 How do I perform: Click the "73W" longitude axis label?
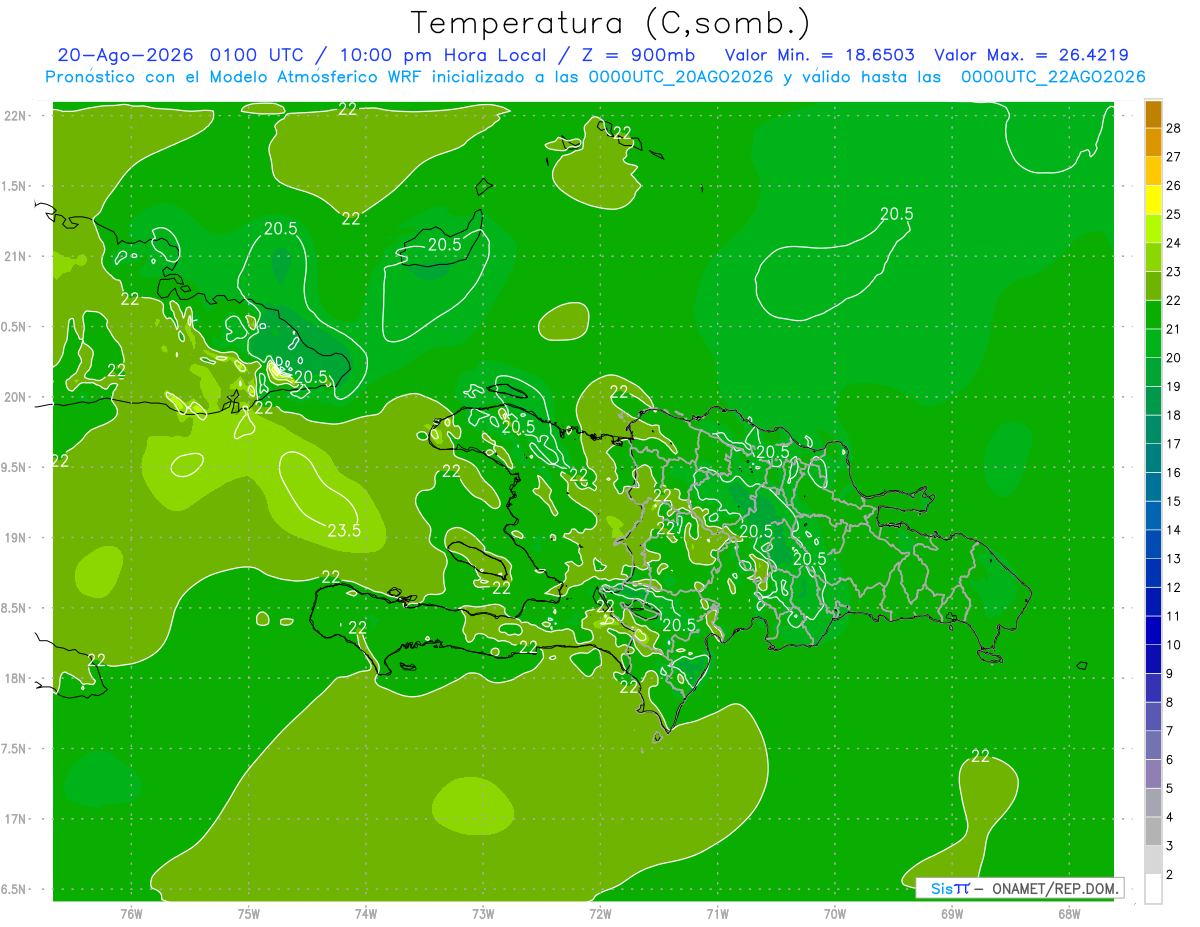pyautogui.click(x=483, y=913)
